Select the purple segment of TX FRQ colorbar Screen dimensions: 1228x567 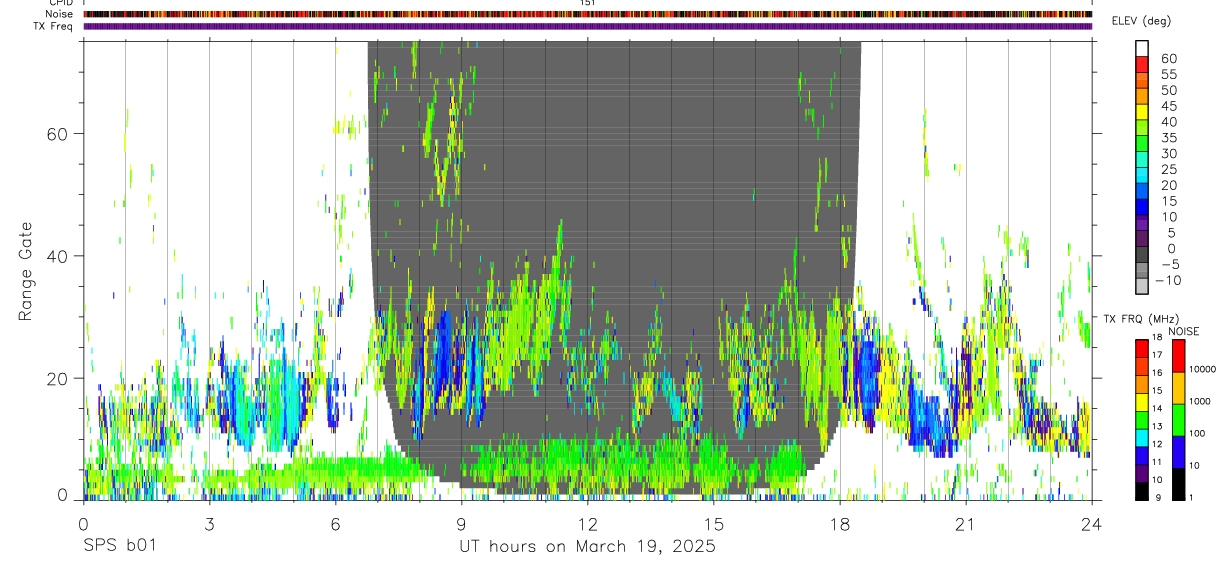point(1142,475)
